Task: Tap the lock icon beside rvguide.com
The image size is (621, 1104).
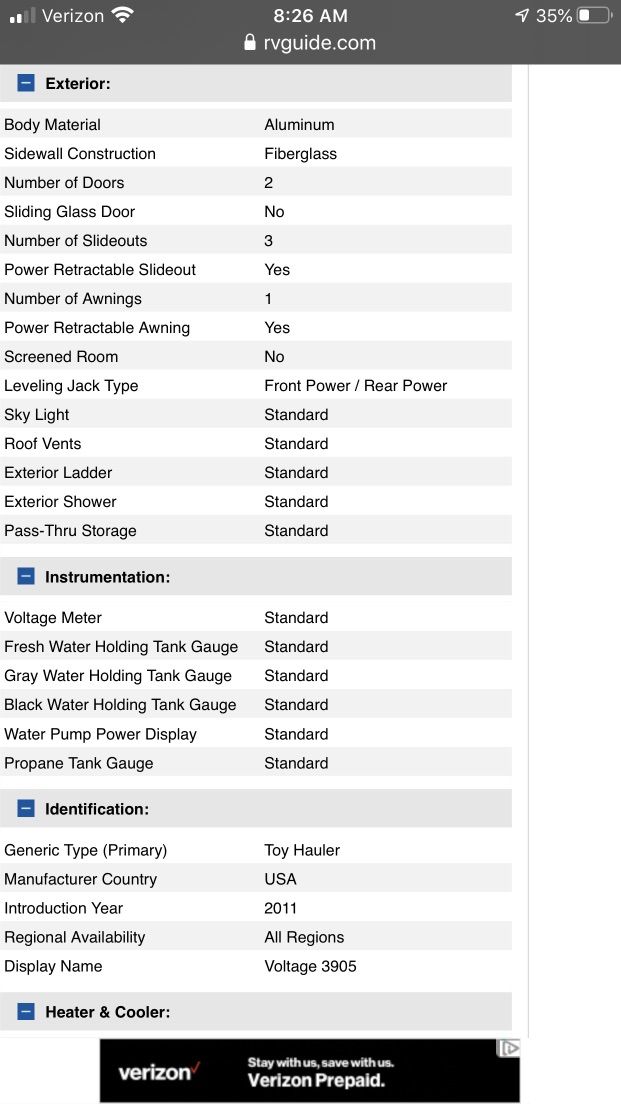Action: click(x=250, y=42)
